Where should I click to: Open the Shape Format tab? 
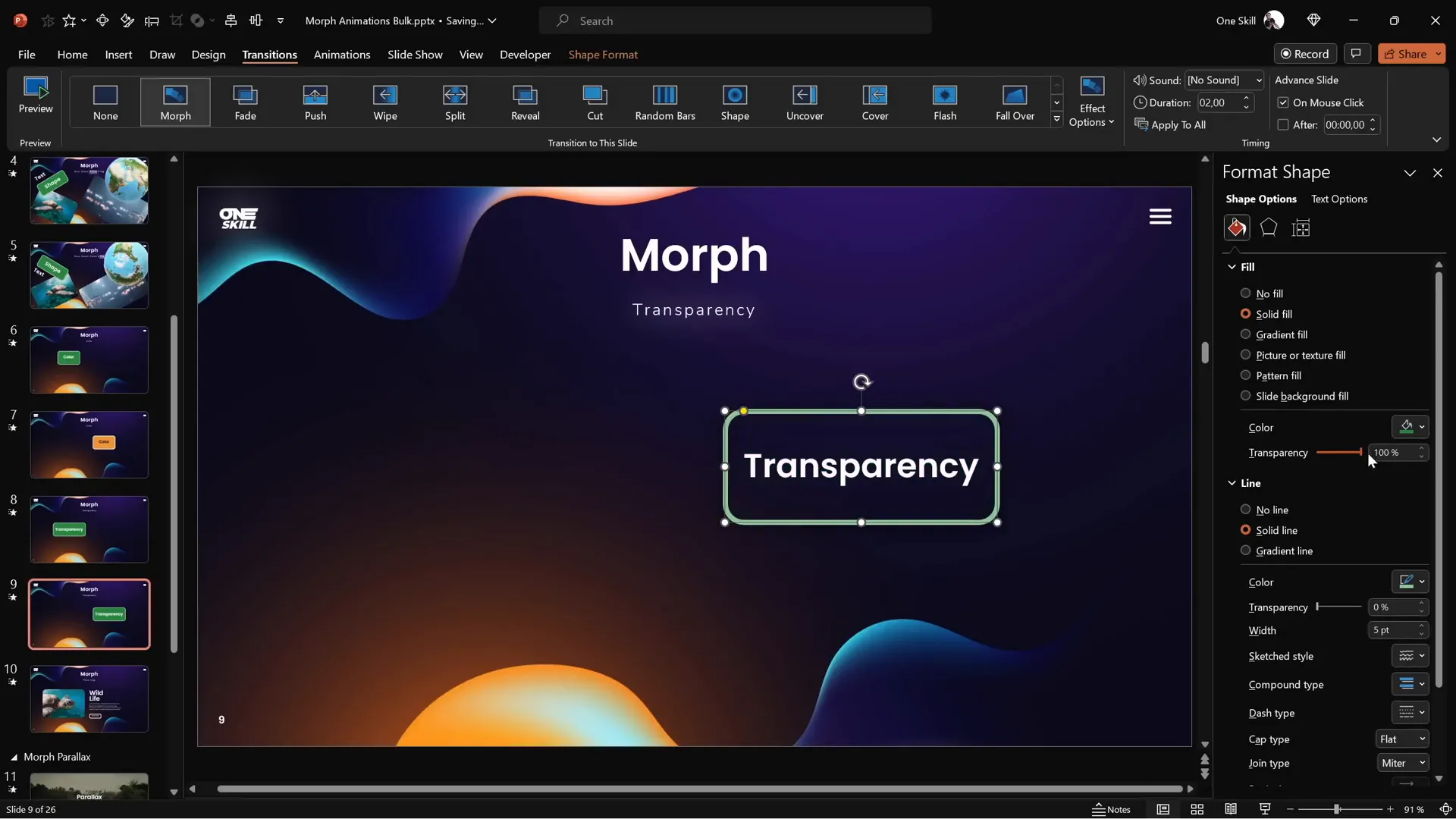(603, 55)
